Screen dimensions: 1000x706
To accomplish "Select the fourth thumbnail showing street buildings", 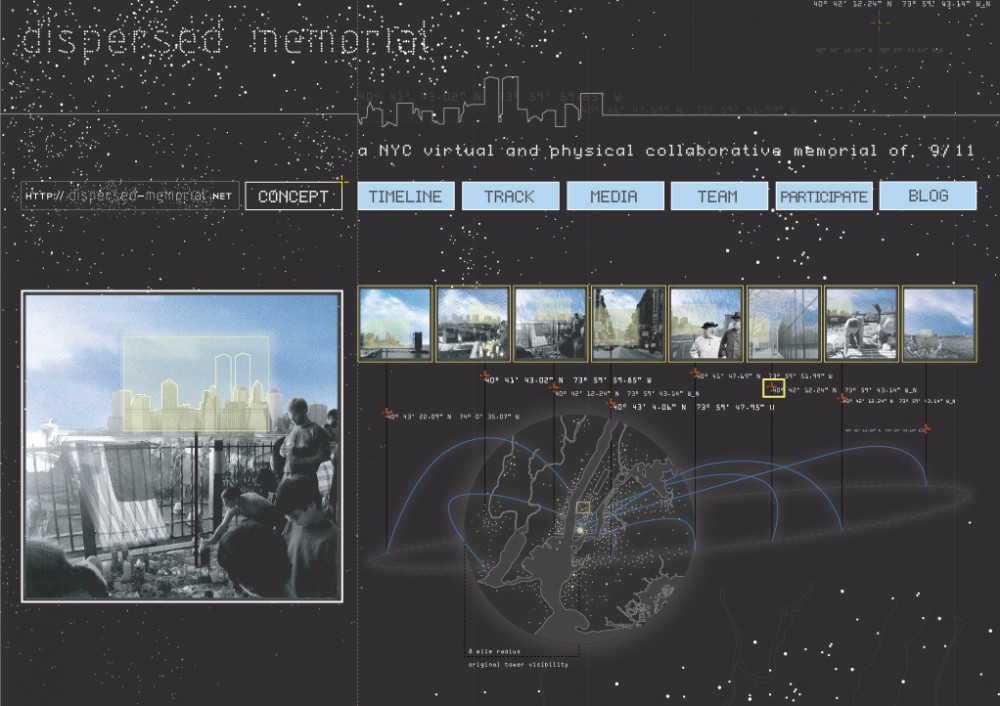I will (x=629, y=324).
